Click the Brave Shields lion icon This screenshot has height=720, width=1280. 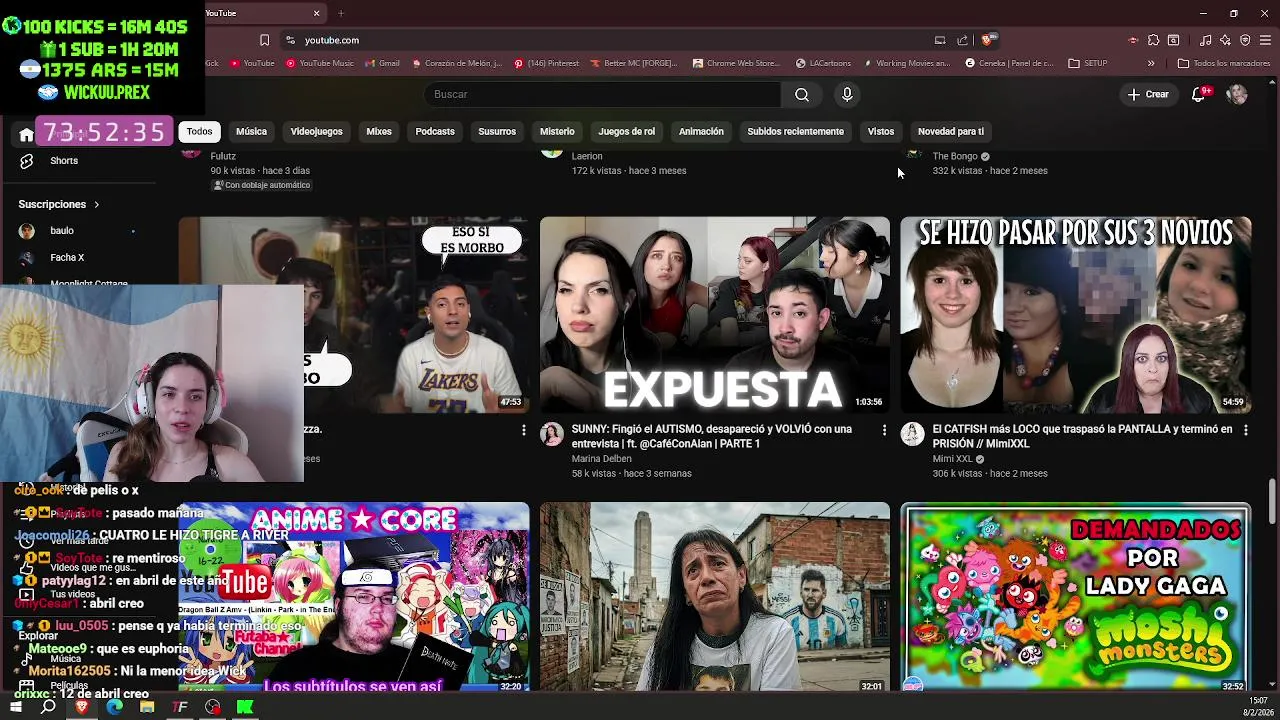pos(986,40)
